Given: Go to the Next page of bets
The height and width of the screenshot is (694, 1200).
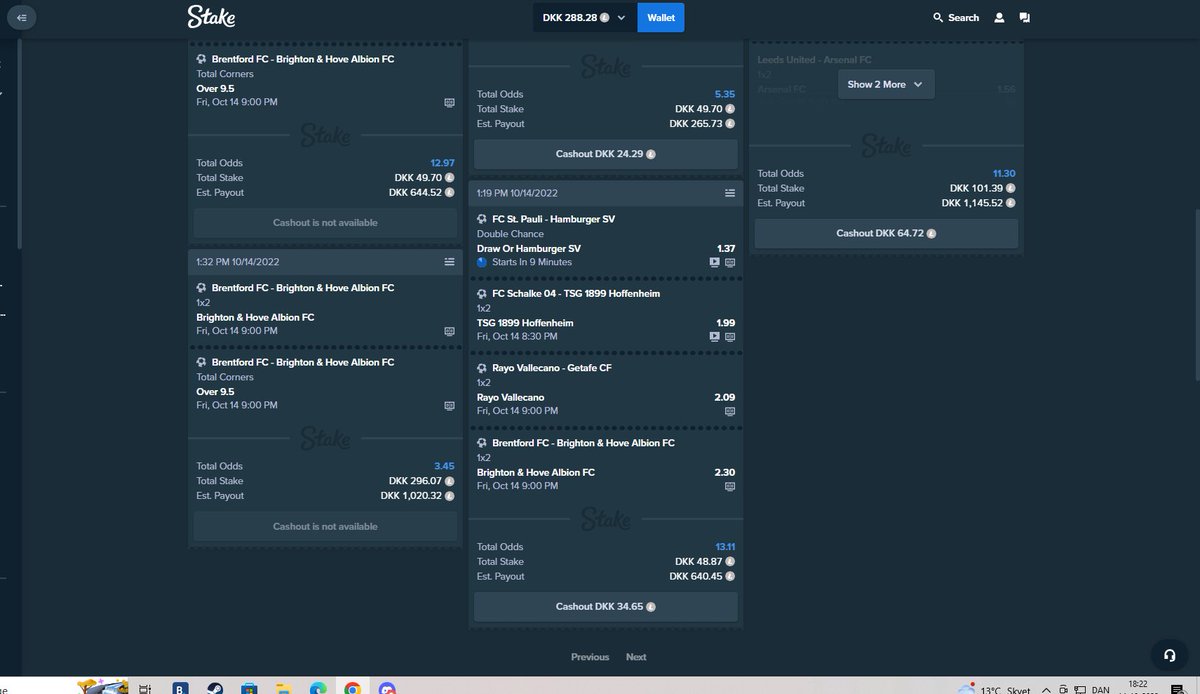Looking at the screenshot, I should [636, 657].
